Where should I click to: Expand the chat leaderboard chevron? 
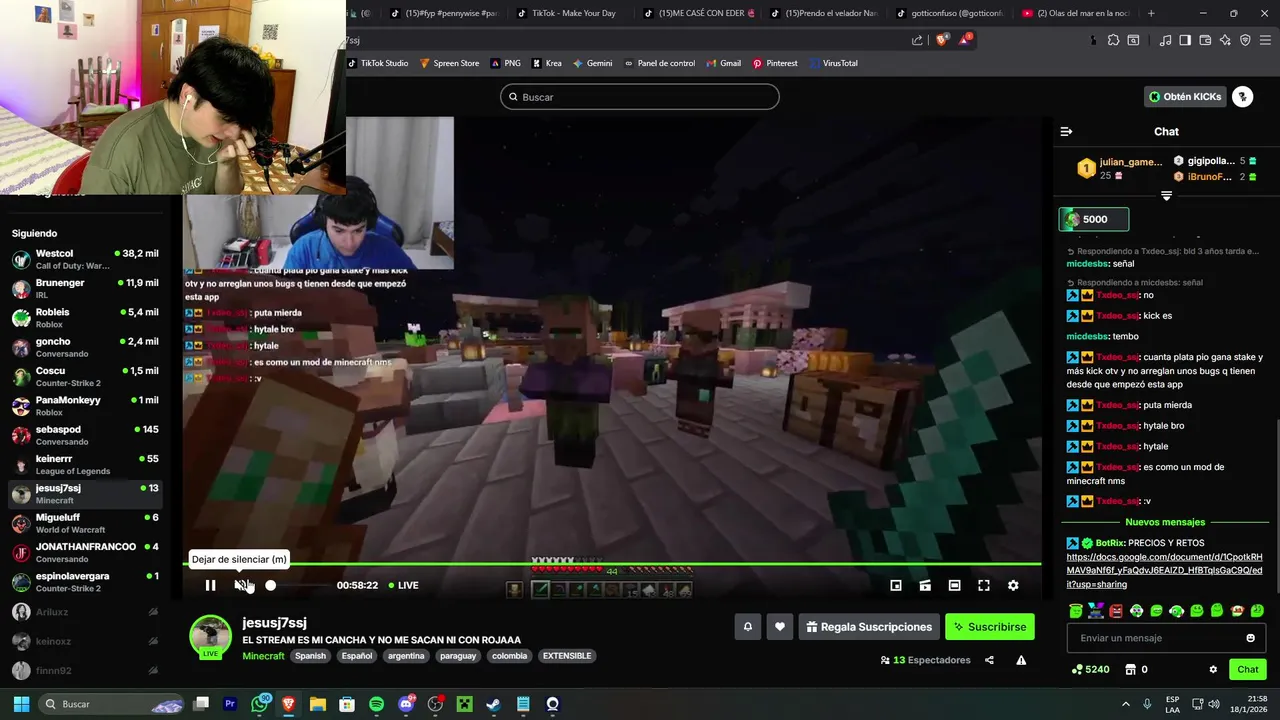coord(1166,196)
